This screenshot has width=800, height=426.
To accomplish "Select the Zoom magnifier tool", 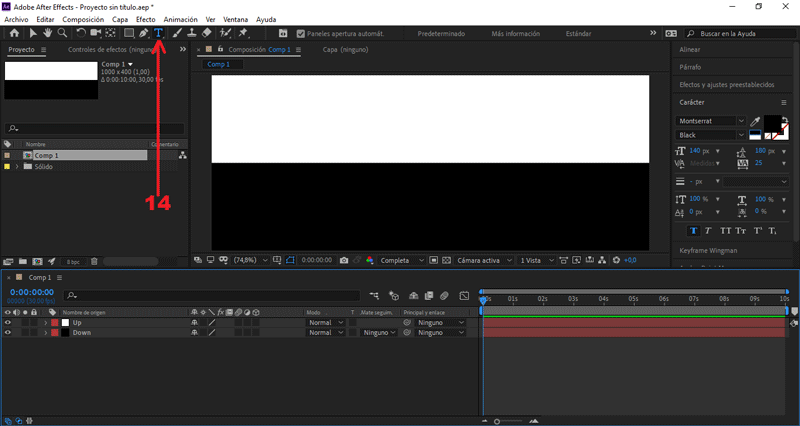I will tap(62, 33).
